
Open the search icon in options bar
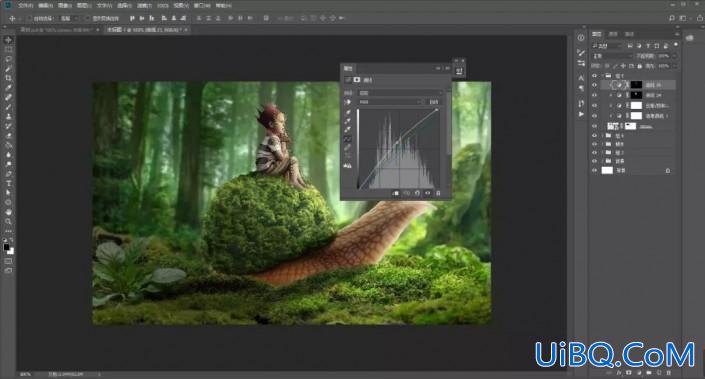[672, 18]
